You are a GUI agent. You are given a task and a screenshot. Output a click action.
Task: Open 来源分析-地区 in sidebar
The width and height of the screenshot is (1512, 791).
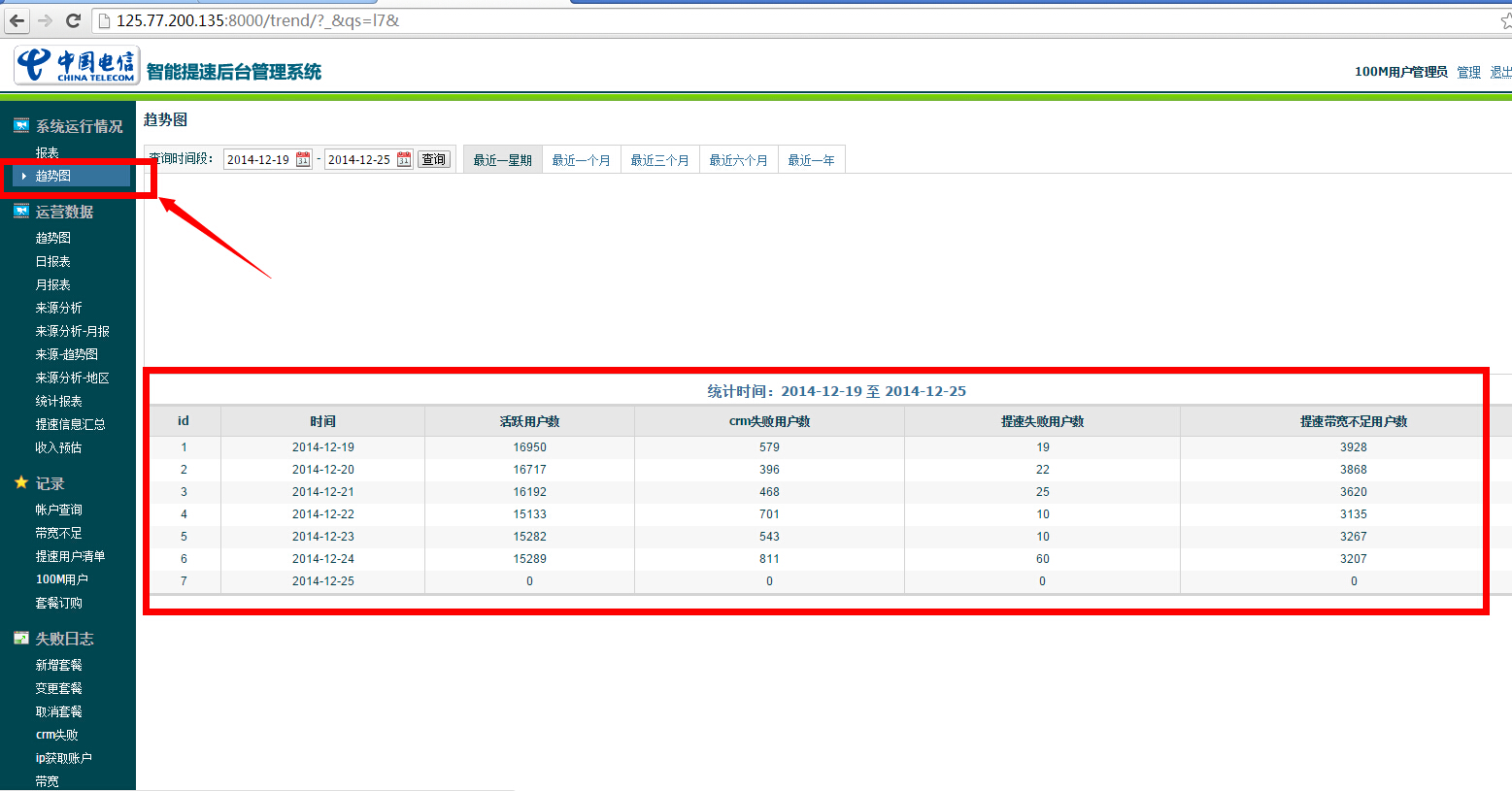pos(72,378)
